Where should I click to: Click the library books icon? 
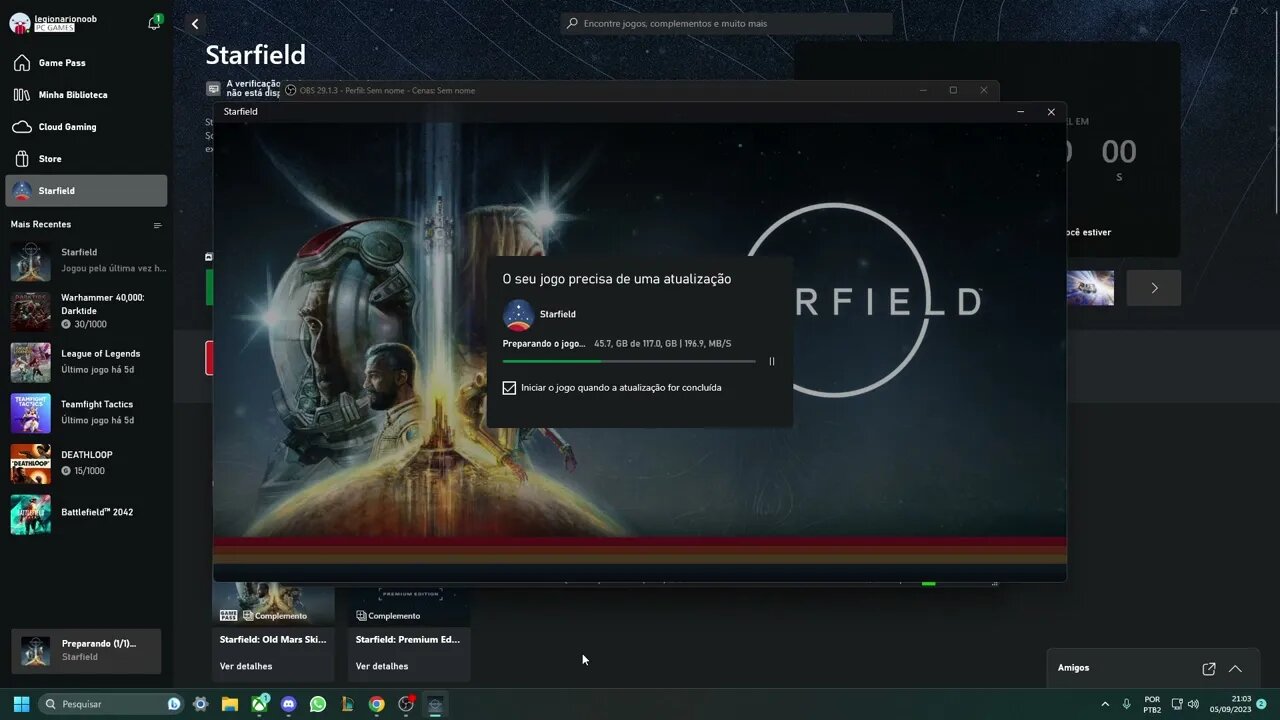pos(22,95)
